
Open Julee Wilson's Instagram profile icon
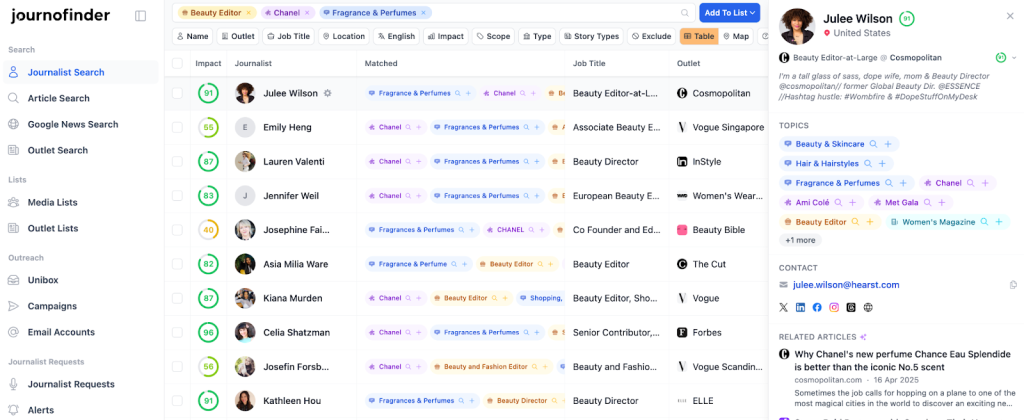(x=834, y=307)
